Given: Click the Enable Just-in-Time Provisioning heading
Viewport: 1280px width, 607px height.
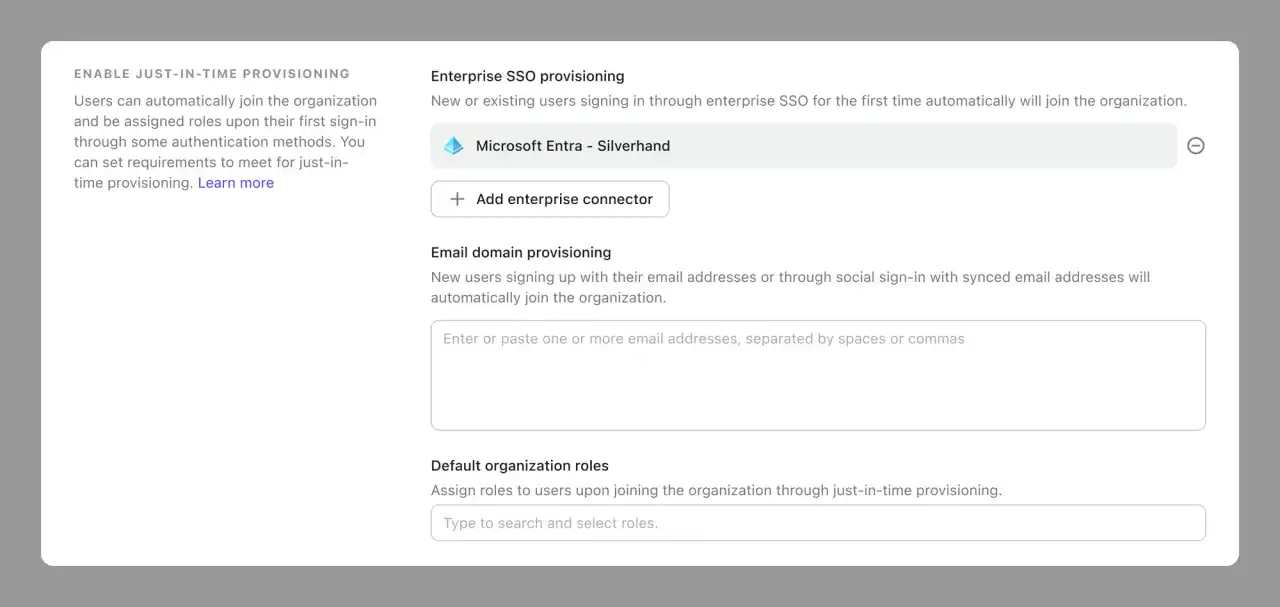Looking at the screenshot, I should (212, 73).
